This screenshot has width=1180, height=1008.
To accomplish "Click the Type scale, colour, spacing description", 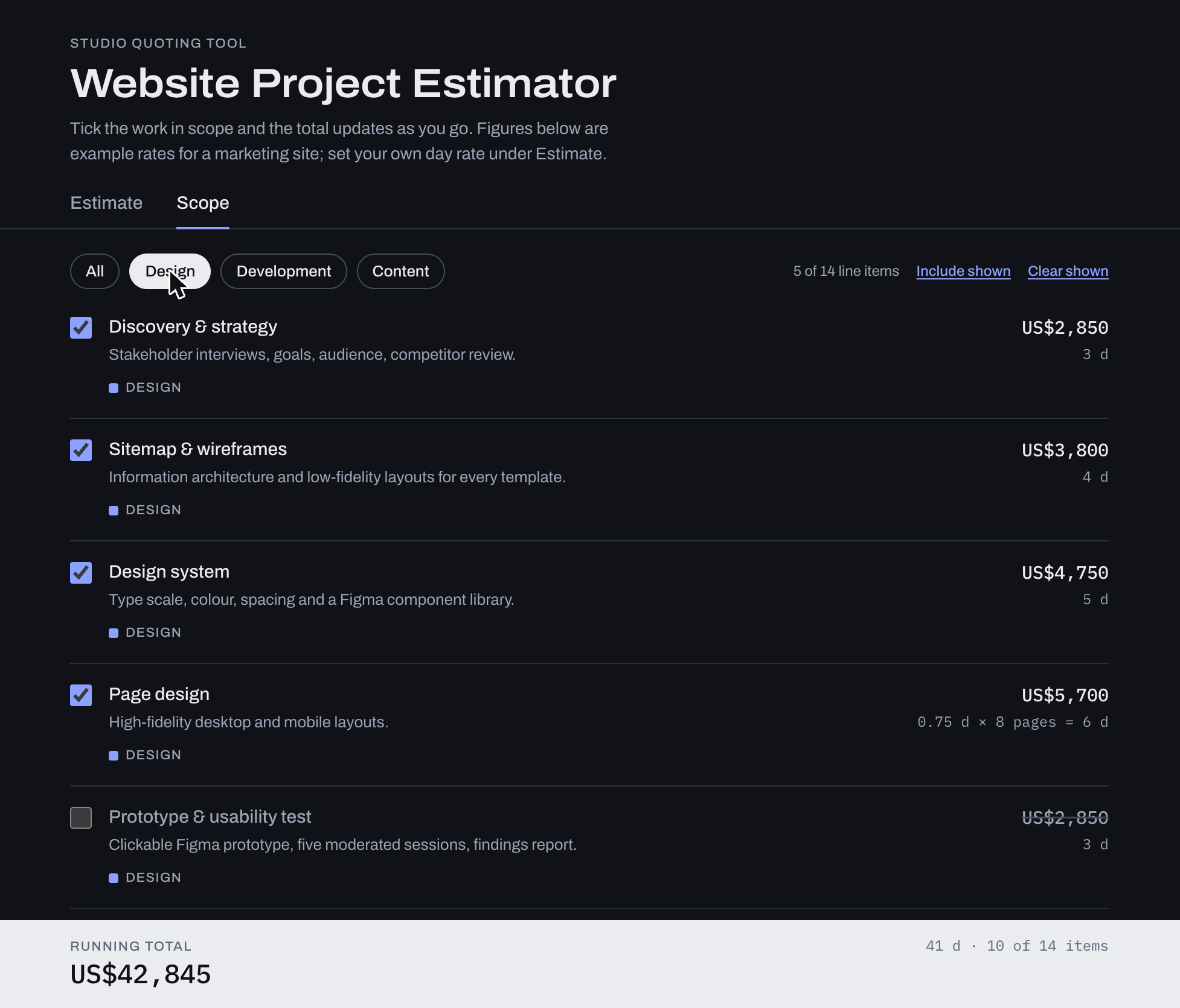I will pyautogui.click(x=312, y=600).
